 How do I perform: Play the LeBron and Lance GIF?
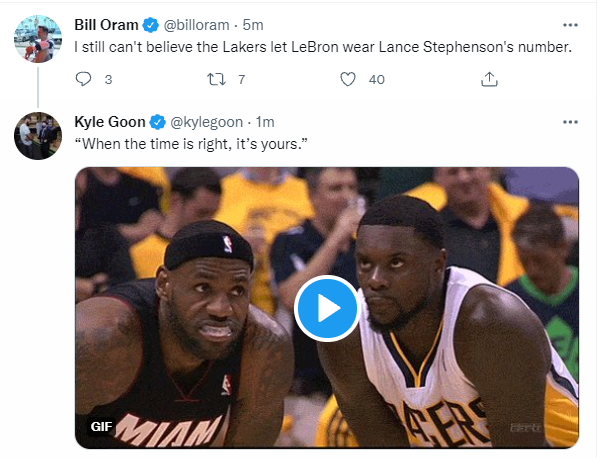click(327, 308)
